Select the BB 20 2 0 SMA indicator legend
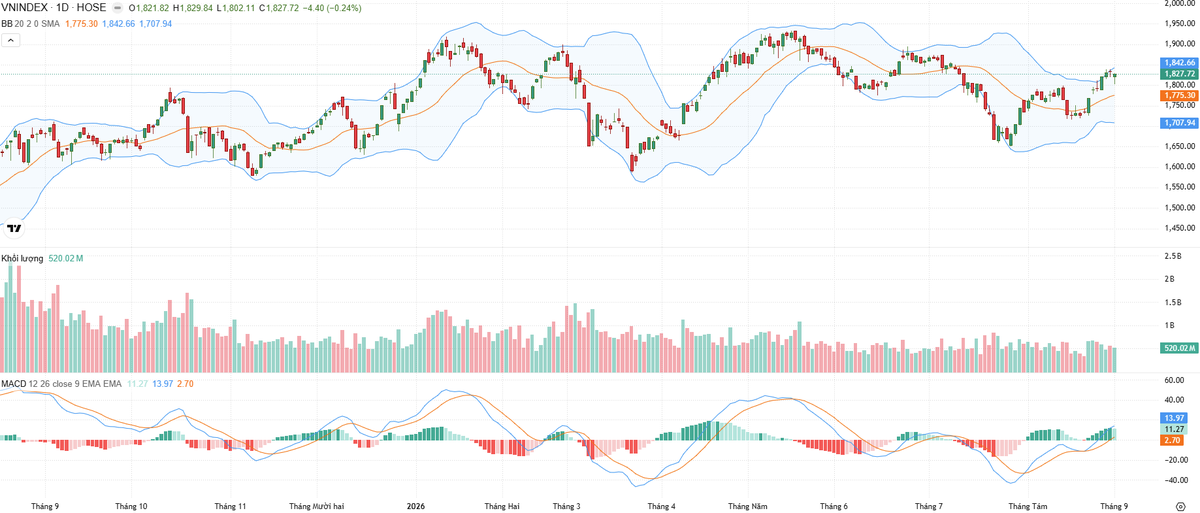This screenshot has width=1200, height=513. point(30,24)
